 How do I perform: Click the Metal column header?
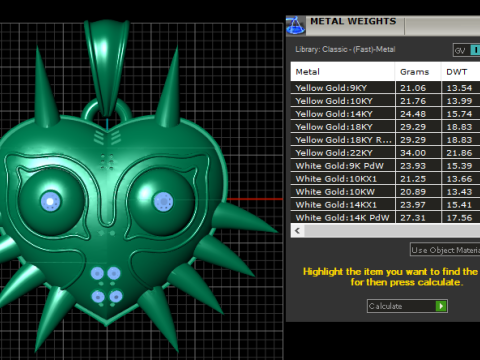[343, 72]
